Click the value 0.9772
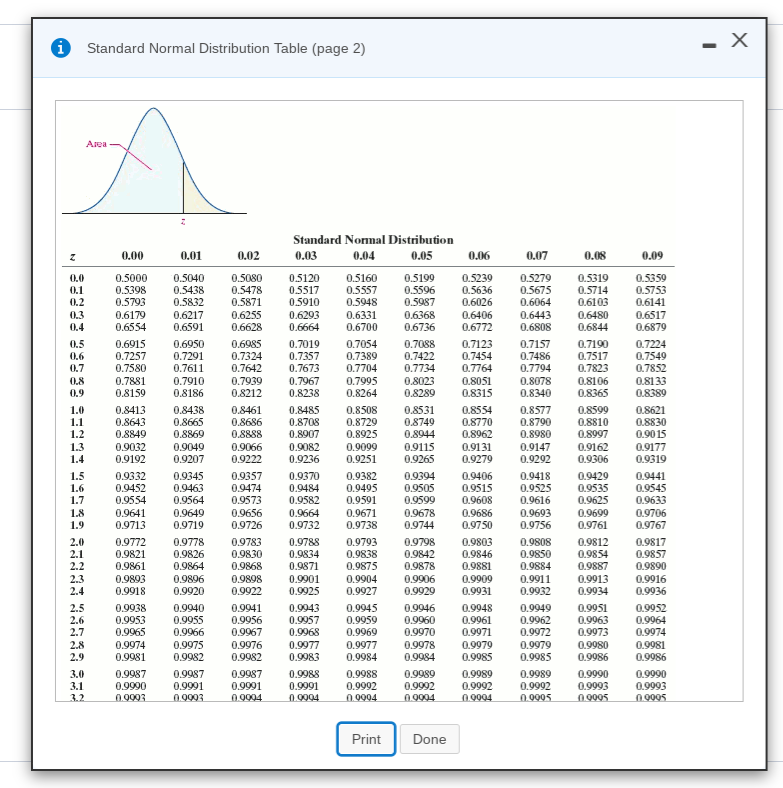This screenshot has height=788, width=783. 131,542
